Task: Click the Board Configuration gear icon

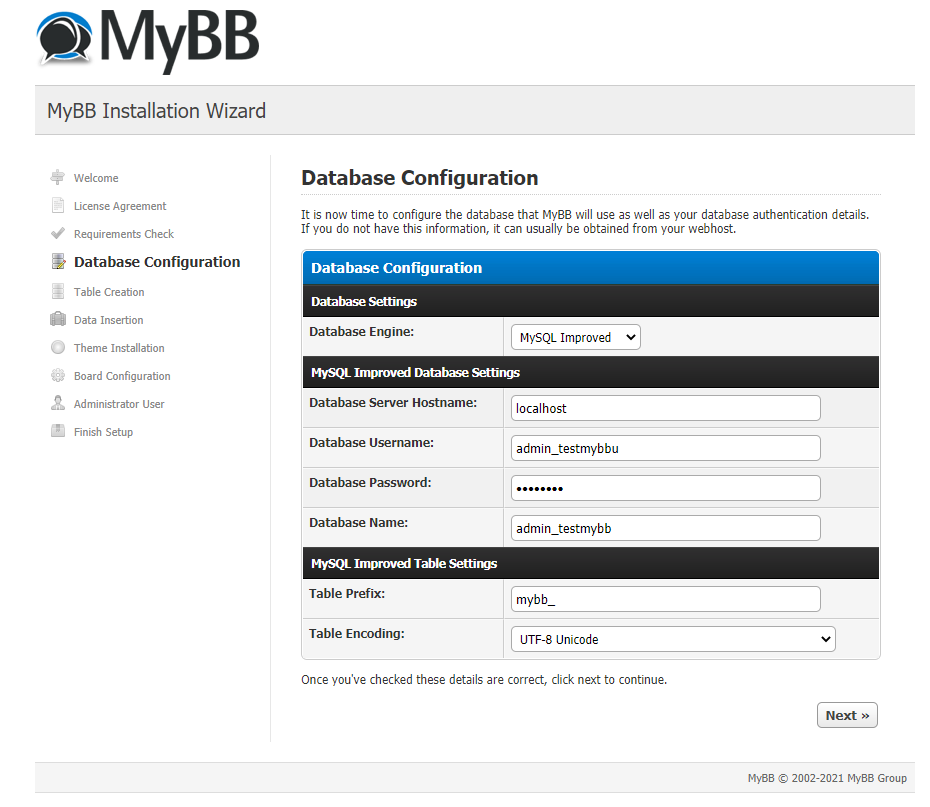Action: tap(58, 375)
